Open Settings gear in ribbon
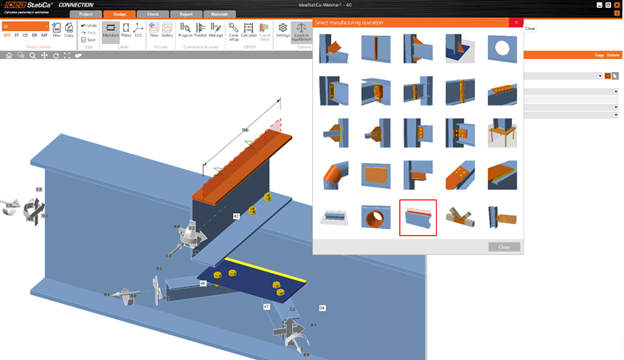 [x=283, y=30]
